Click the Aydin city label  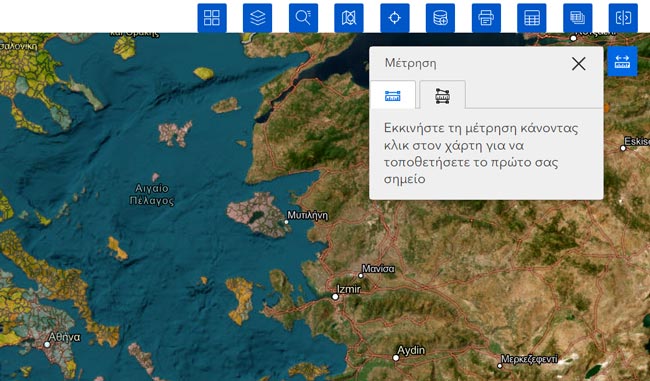[411, 350]
